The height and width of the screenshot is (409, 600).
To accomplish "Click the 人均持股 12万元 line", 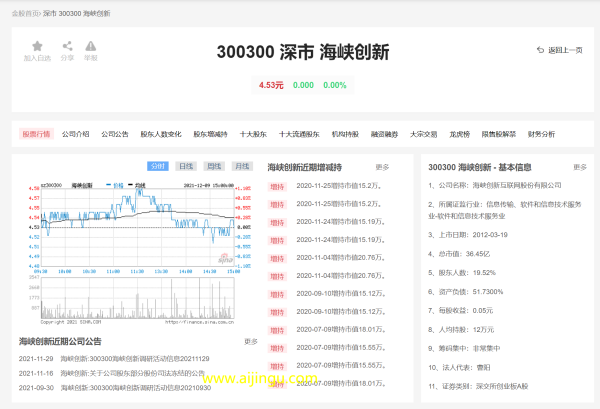I will pos(461,329).
